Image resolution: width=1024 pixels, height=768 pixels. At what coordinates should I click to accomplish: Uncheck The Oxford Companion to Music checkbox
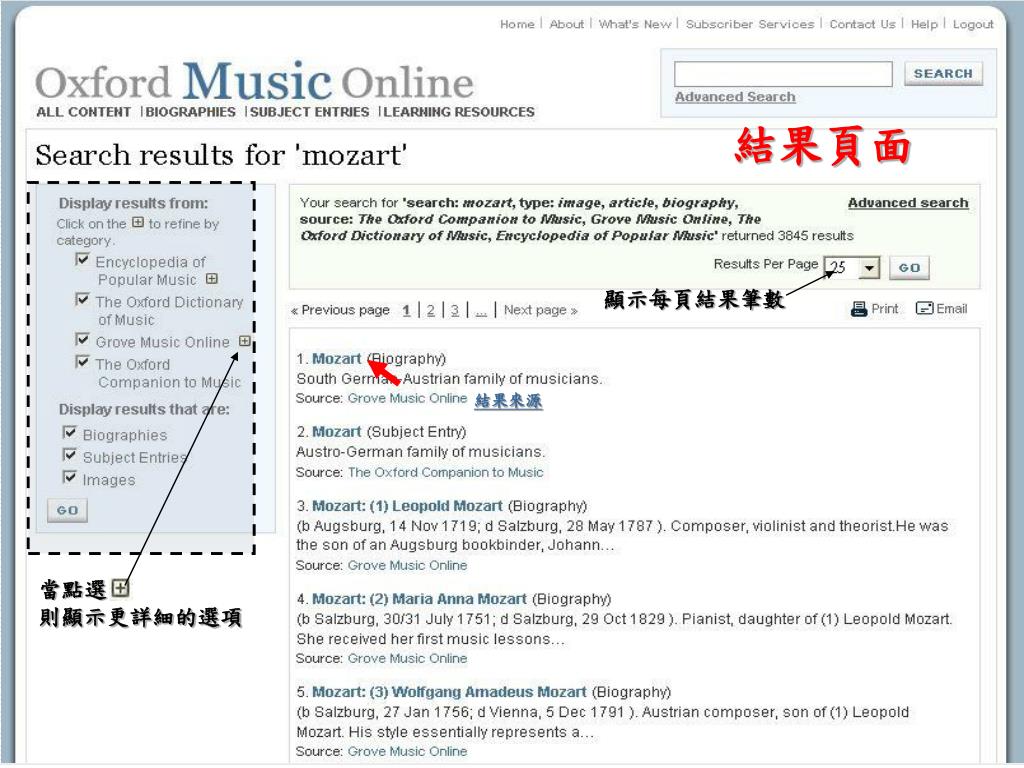82,362
